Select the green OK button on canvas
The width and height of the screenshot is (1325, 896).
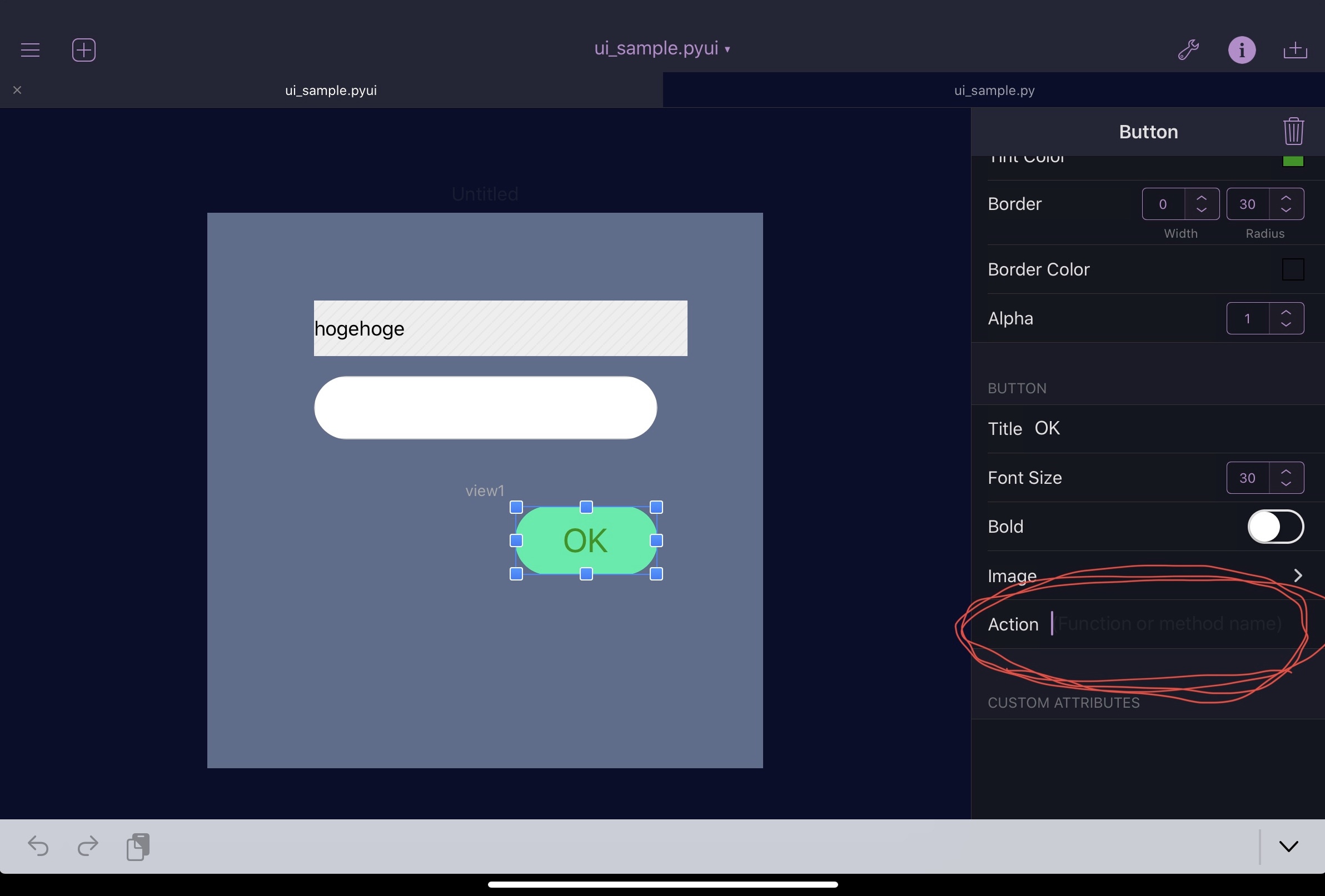pos(586,540)
